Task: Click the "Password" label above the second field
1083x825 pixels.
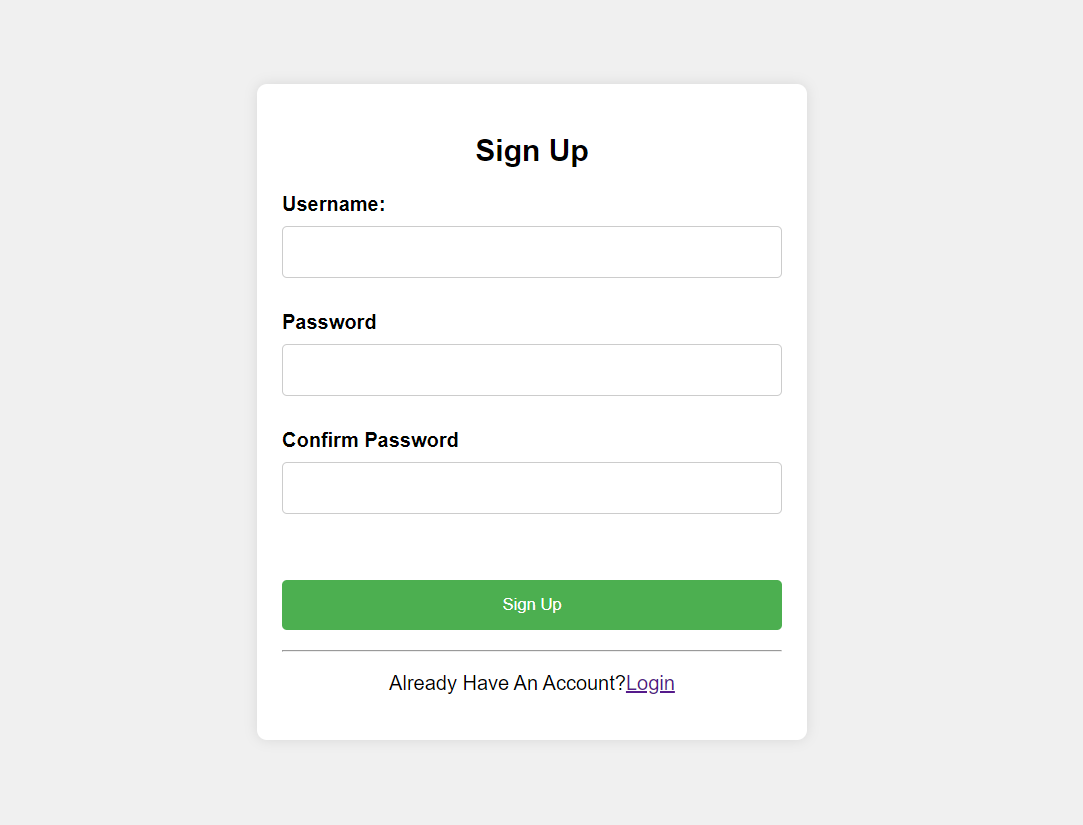Action: 329,322
